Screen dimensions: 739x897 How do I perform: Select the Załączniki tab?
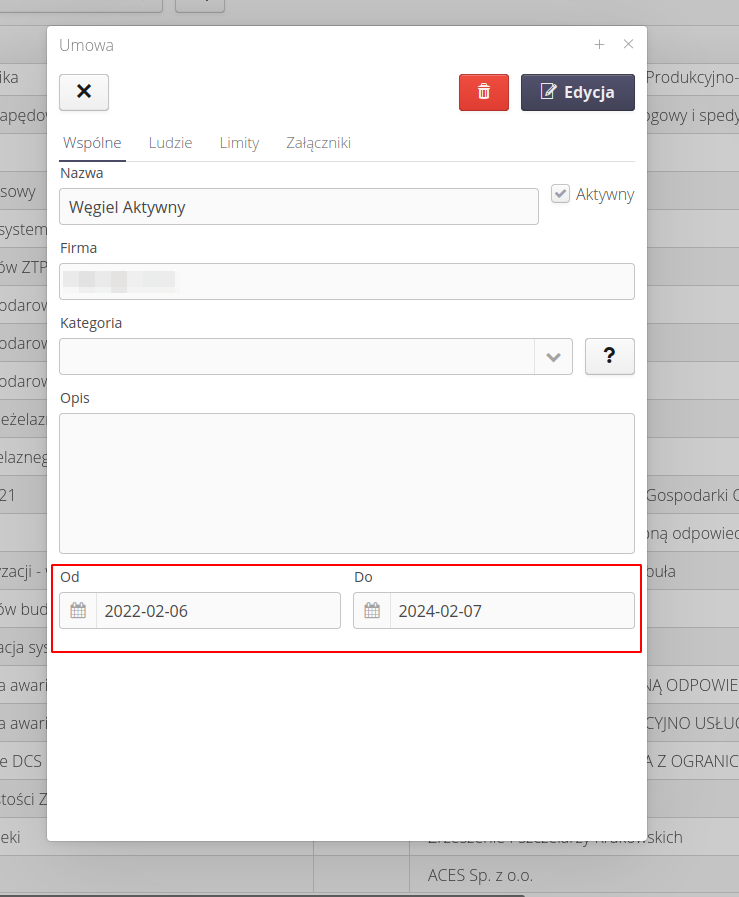pyautogui.click(x=318, y=143)
